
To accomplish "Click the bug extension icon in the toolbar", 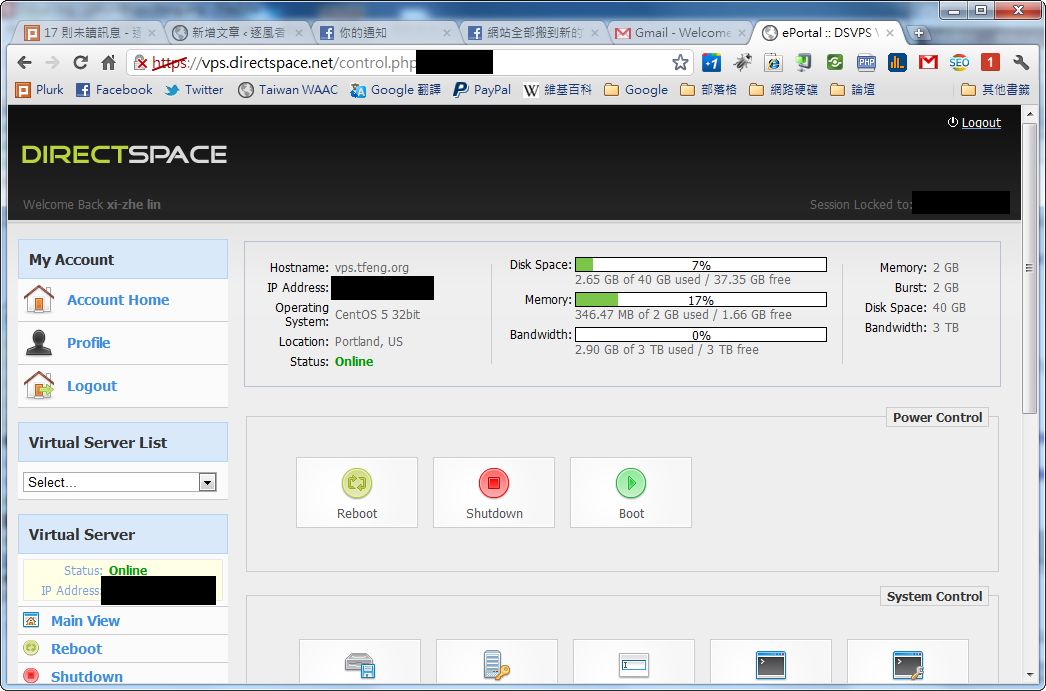I will [x=742, y=63].
